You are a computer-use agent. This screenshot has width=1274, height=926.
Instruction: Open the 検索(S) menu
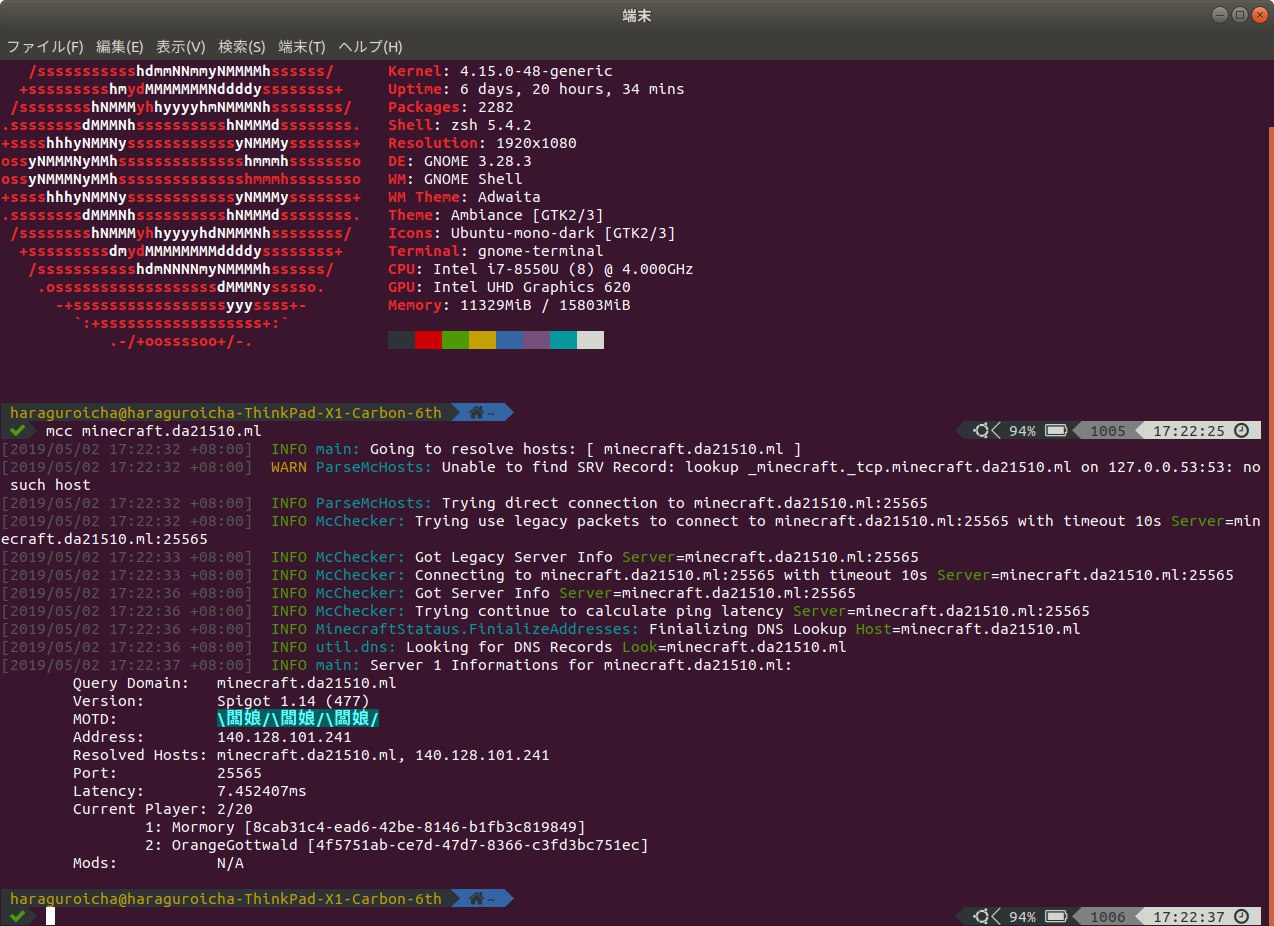tap(242, 47)
